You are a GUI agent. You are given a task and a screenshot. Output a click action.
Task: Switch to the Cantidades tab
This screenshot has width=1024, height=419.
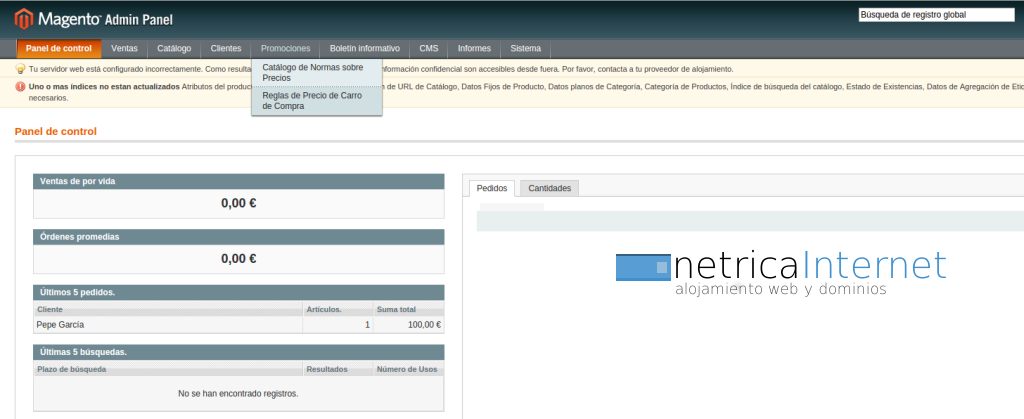[549, 188]
